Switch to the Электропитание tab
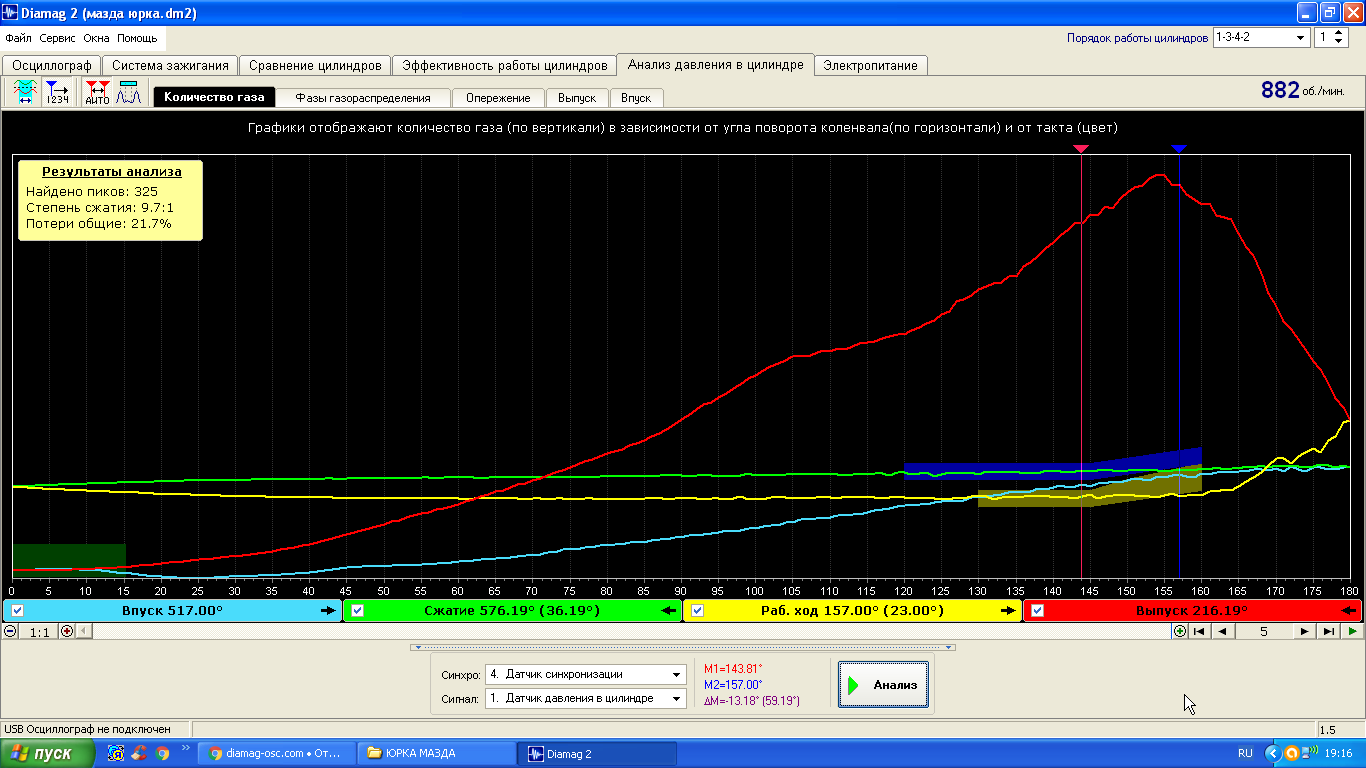This screenshot has width=1366, height=768. [870, 65]
